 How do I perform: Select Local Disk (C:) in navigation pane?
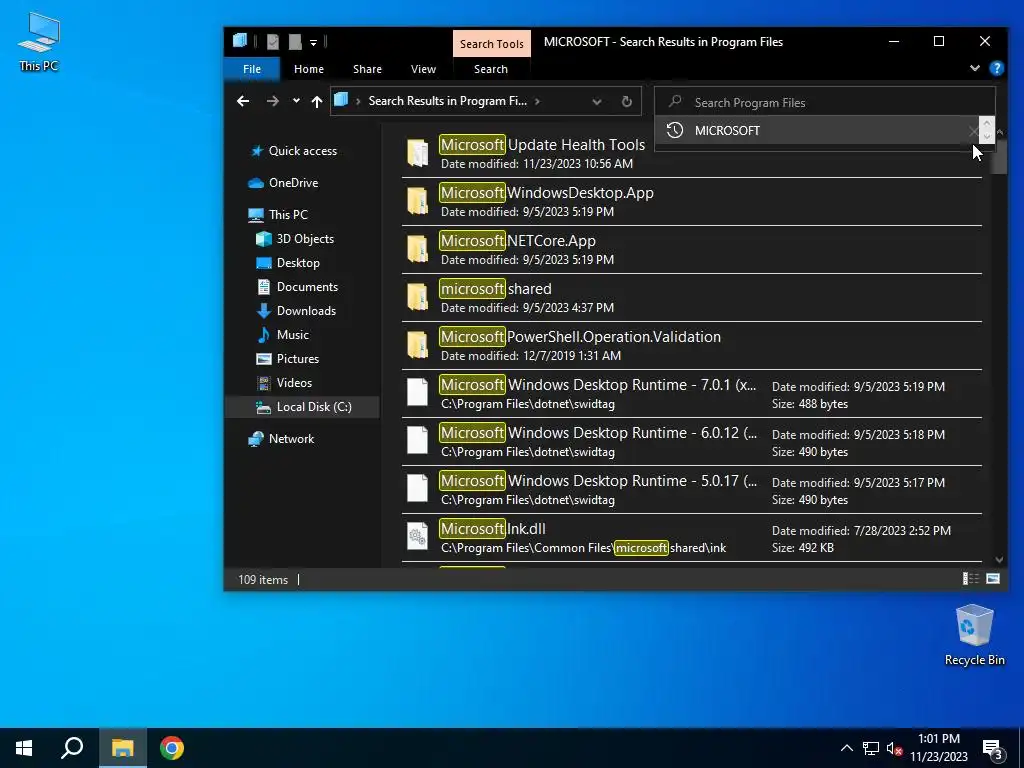(304, 407)
